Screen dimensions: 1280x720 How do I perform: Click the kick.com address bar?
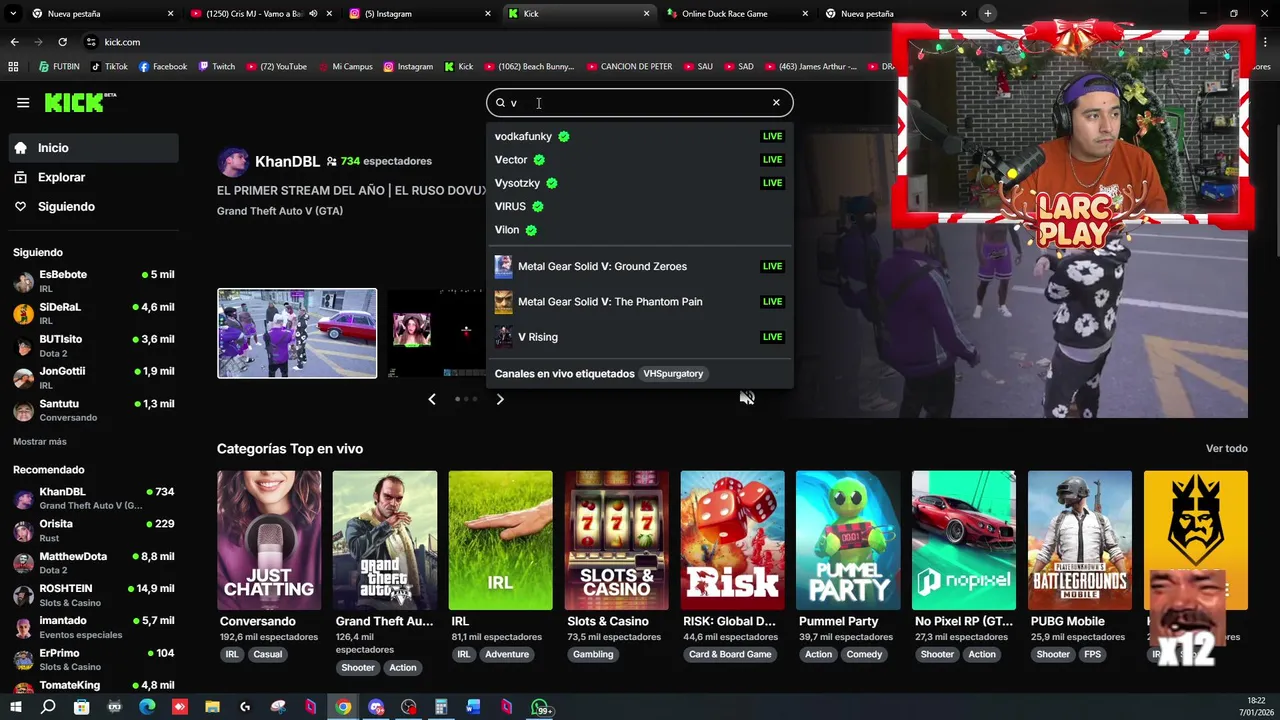pyautogui.click(x=480, y=42)
